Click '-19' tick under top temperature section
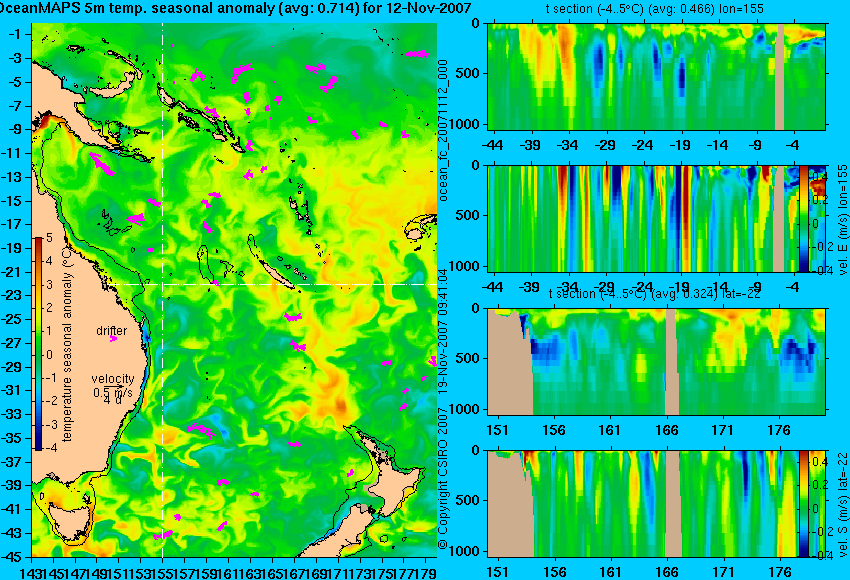Viewport: 850px width, 580px height. coord(681,145)
